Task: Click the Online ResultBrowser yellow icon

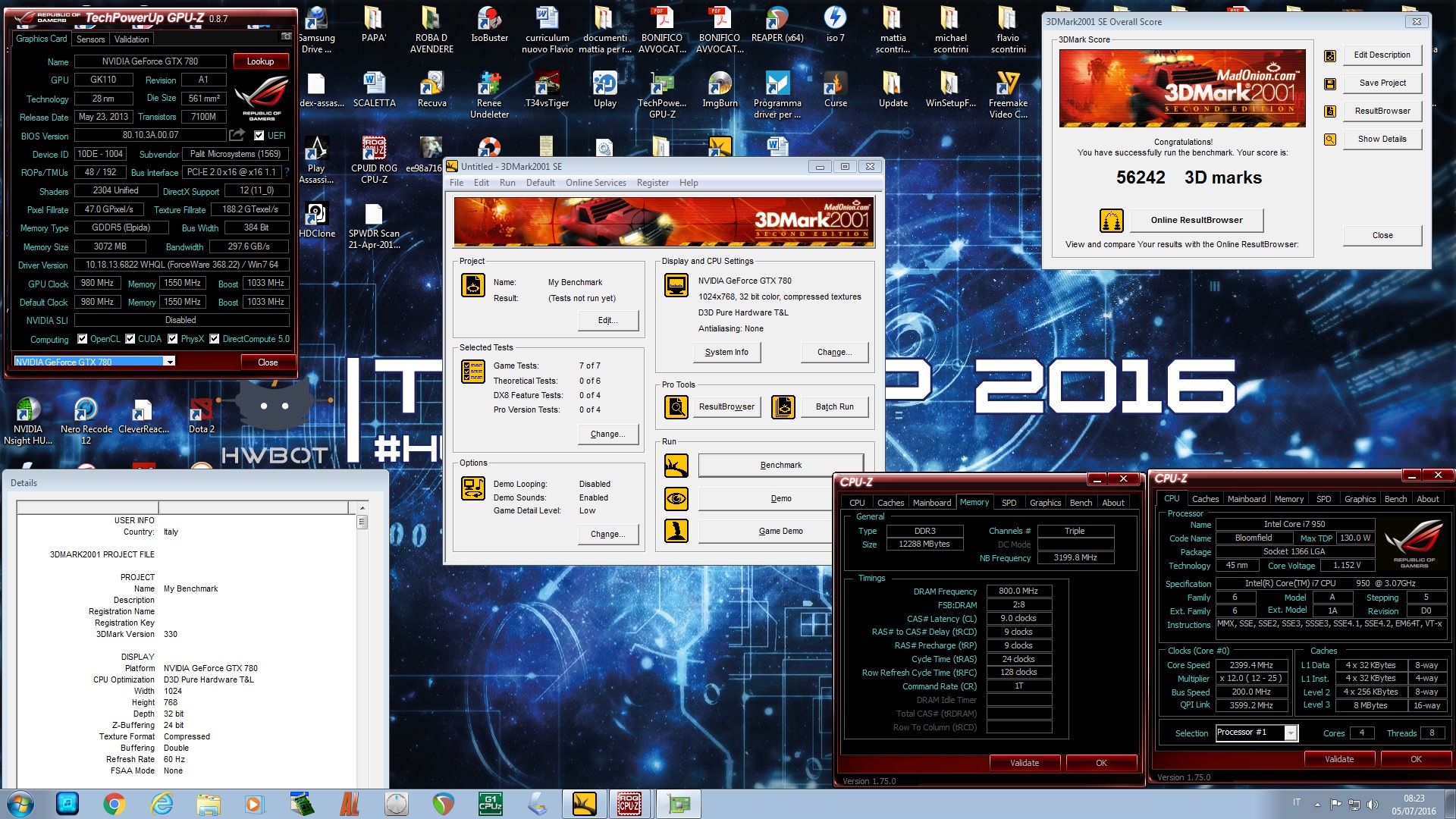Action: [1111, 221]
